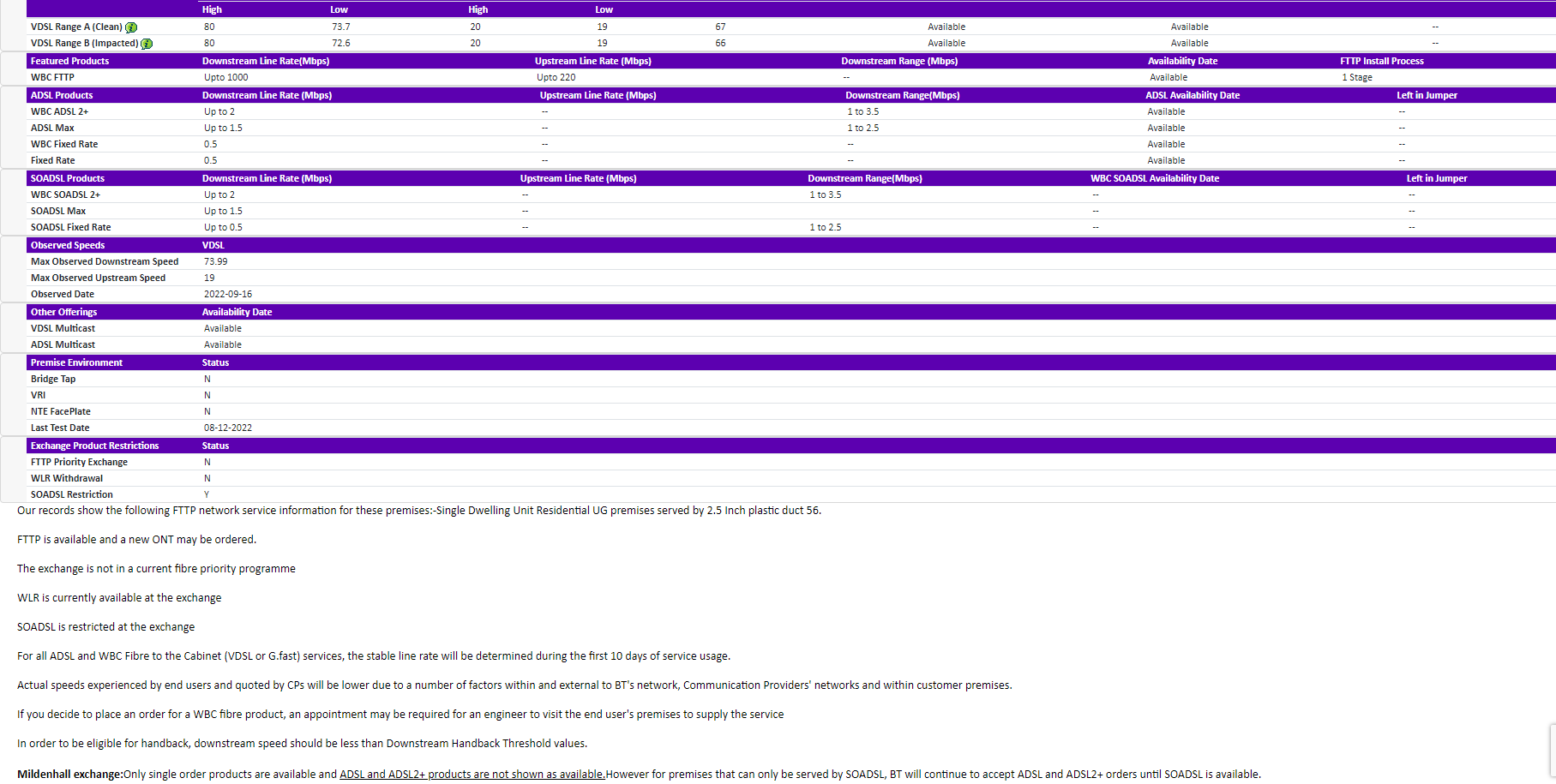Click the ADSL and ADSL2+ availability link
The image size is (1556, 784).
click(x=472, y=774)
